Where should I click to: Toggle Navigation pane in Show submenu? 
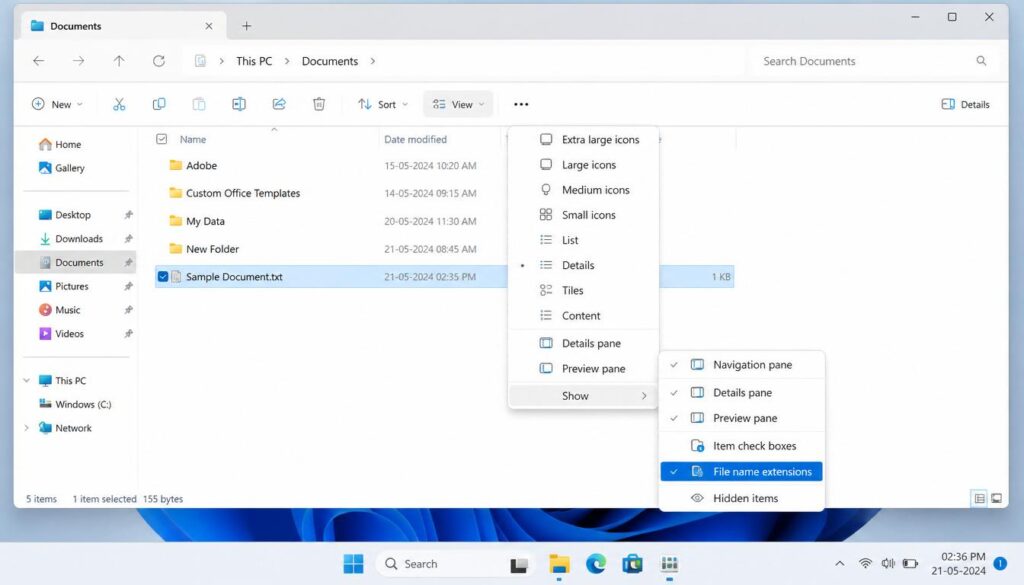coord(742,365)
